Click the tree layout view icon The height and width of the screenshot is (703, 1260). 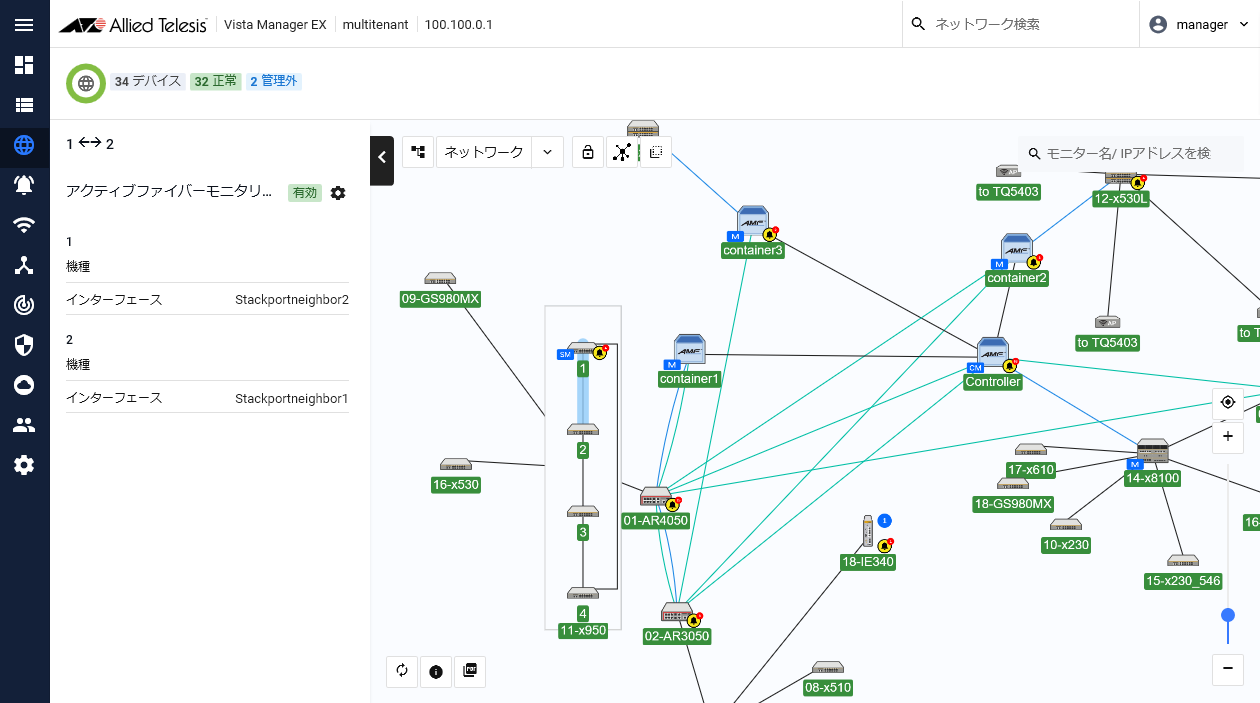click(x=418, y=152)
